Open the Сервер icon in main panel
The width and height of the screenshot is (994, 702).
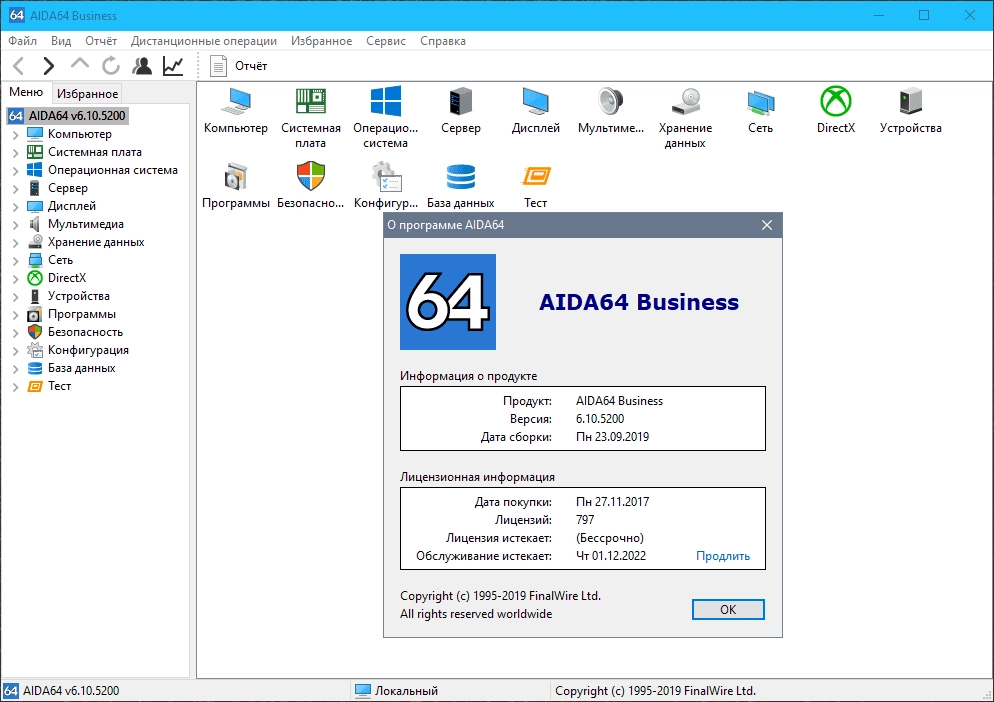tap(461, 101)
